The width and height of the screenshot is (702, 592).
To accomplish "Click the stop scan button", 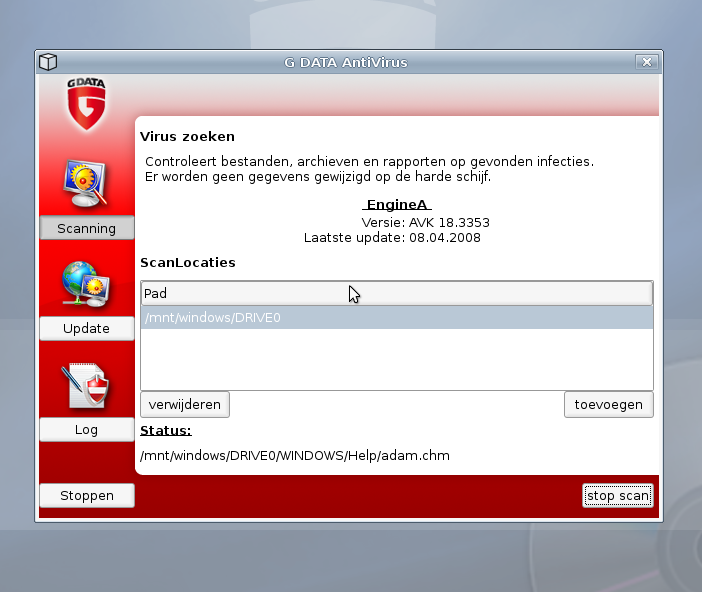I will click(x=618, y=495).
